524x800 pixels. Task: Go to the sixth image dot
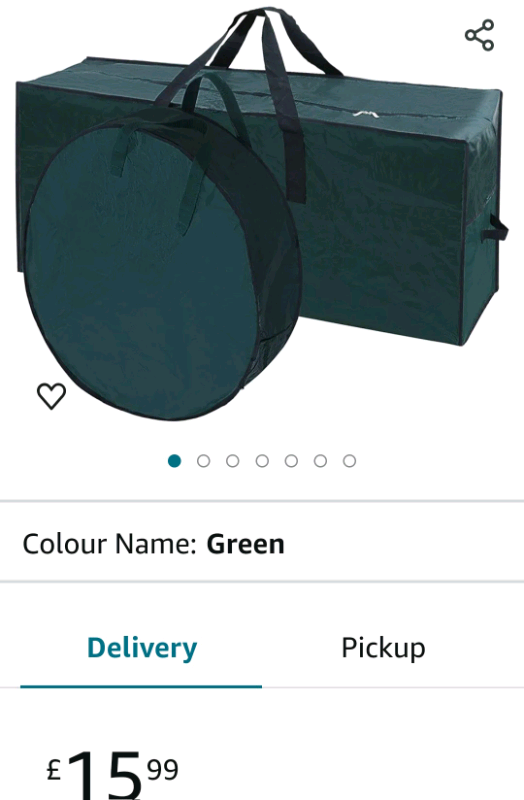coord(320,461)
